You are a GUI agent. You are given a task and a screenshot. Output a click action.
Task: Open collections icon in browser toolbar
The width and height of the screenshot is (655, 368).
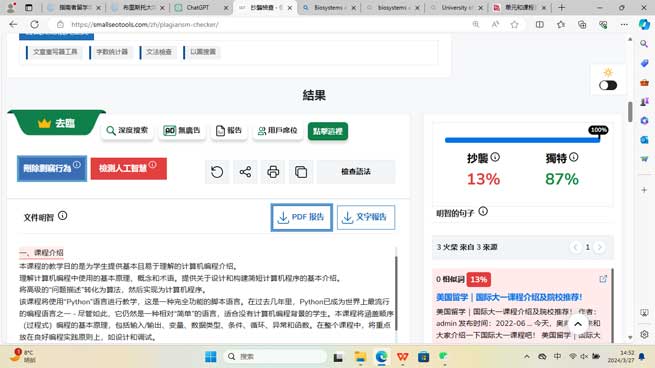point(582,24)
